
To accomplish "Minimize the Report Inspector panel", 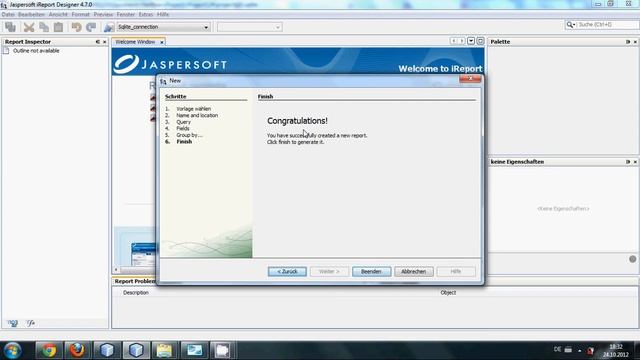I will (98, 42).
